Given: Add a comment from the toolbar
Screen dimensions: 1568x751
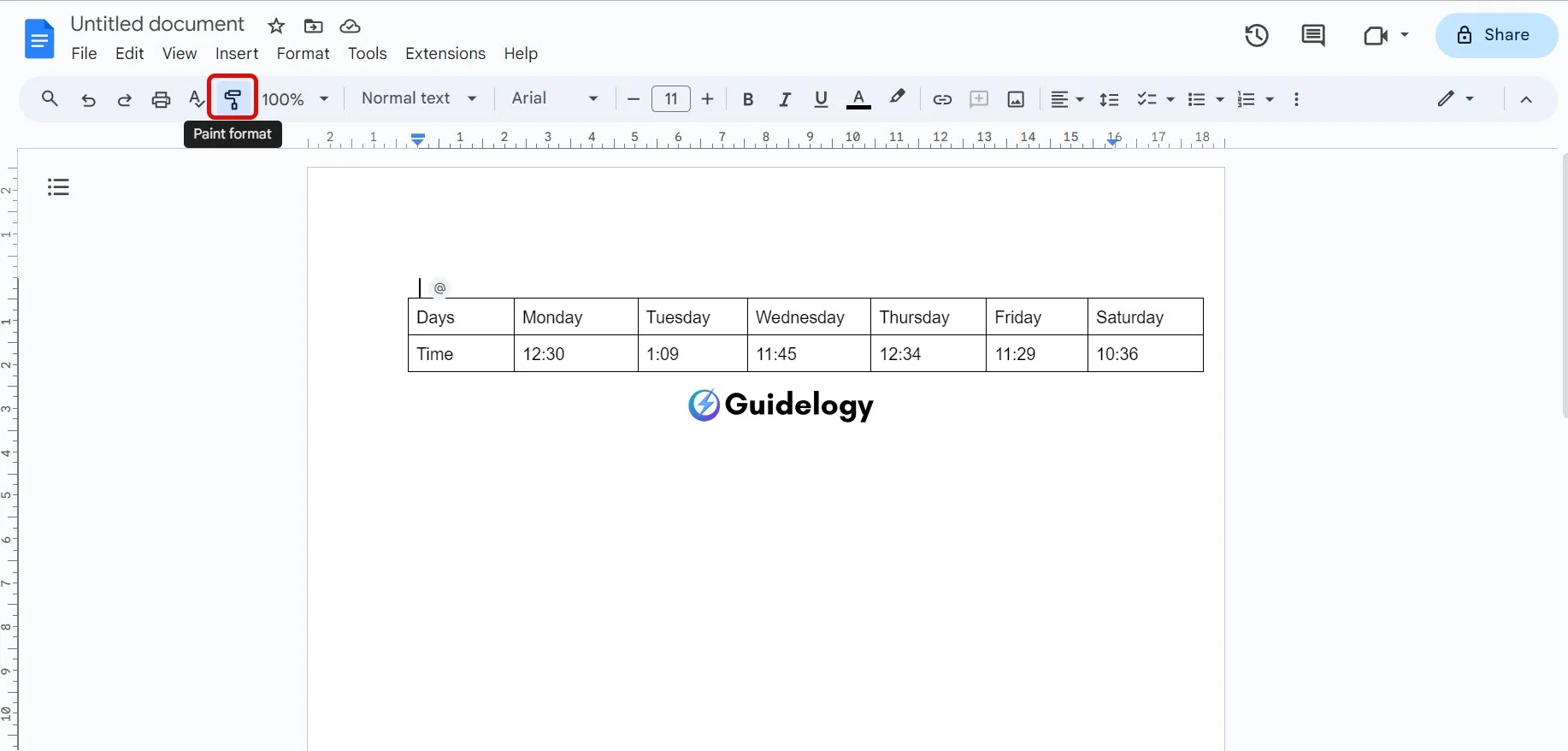Looking at the screenshot, I should pos(979,99).
